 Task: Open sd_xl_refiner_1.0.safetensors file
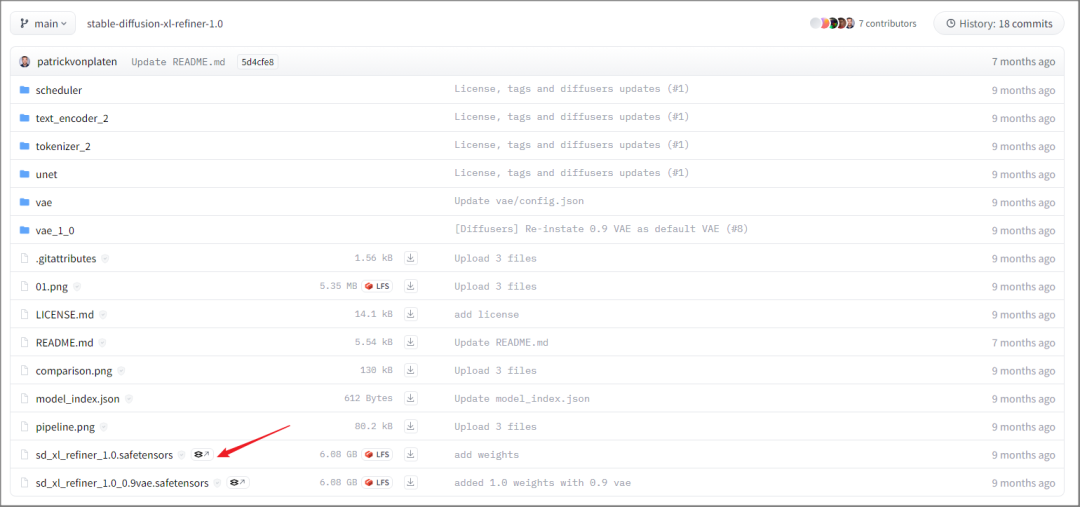pyautogui.click(x=105, y=455)
